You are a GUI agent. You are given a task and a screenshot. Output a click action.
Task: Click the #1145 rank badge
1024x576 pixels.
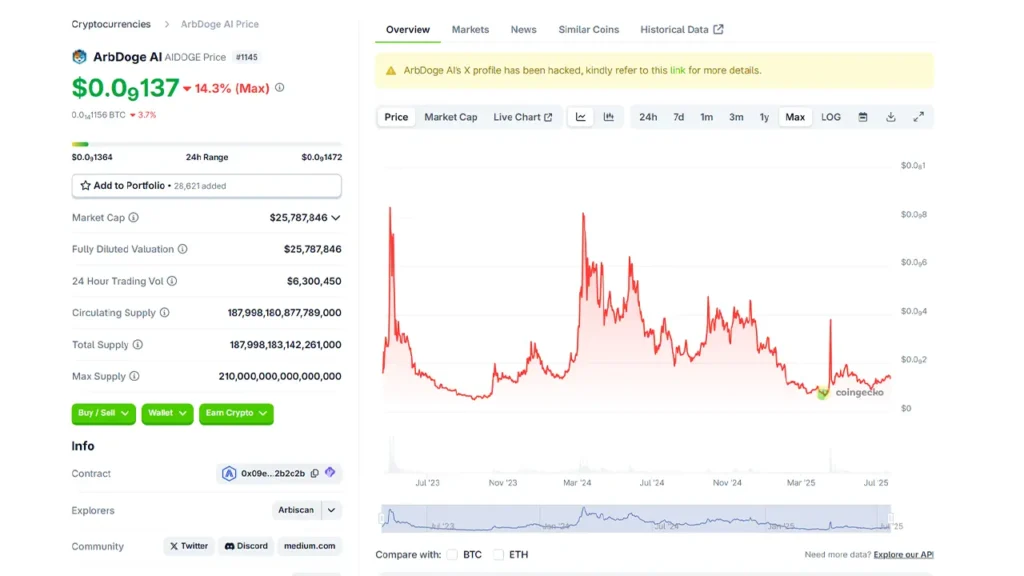pos(246,57)
